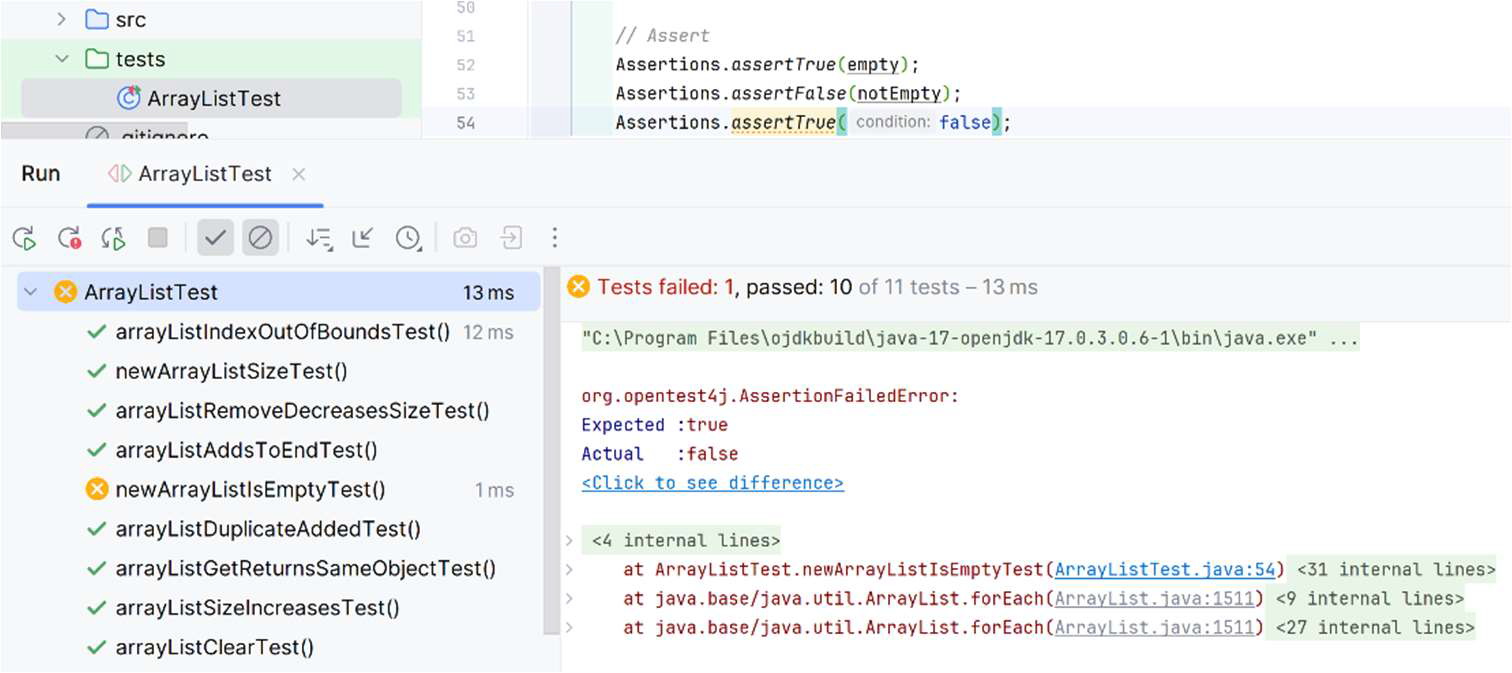The width and height of the screenshot is (1512, 673).
Task: Collapse the ArrayListTest results root
Action: (x=31, y=292)
